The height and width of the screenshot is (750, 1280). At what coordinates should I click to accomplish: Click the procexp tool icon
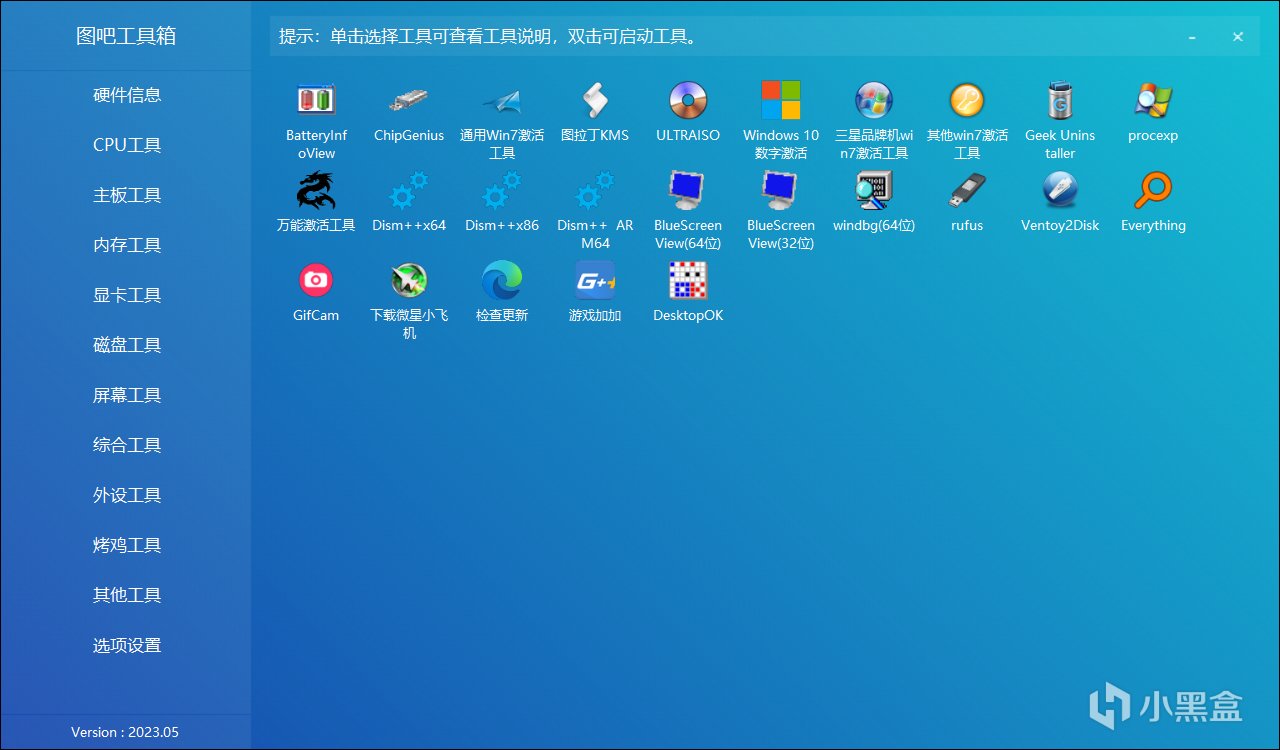(x=1153, y=100)
